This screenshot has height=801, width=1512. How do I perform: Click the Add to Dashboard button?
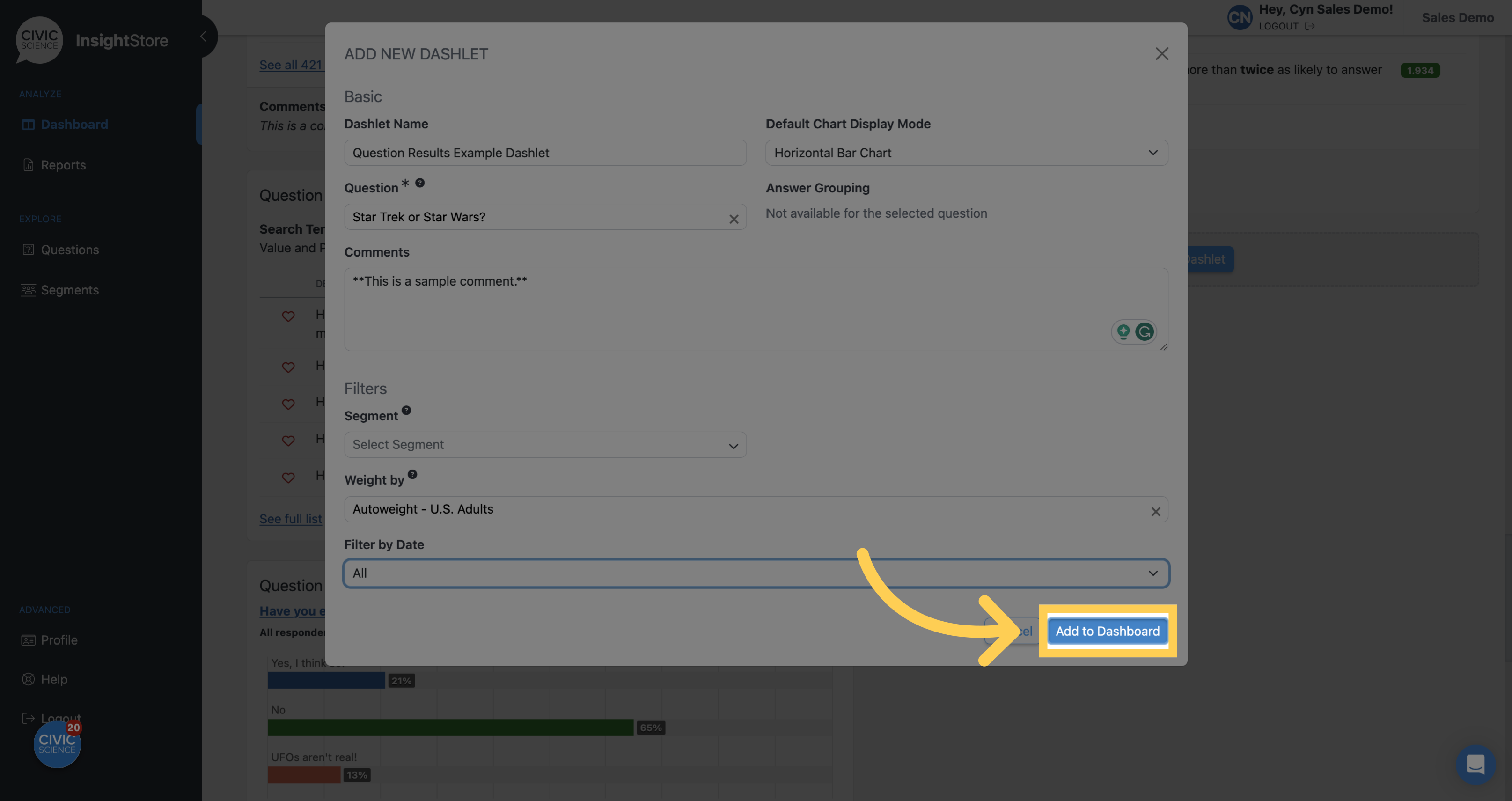click(1107, 631)
